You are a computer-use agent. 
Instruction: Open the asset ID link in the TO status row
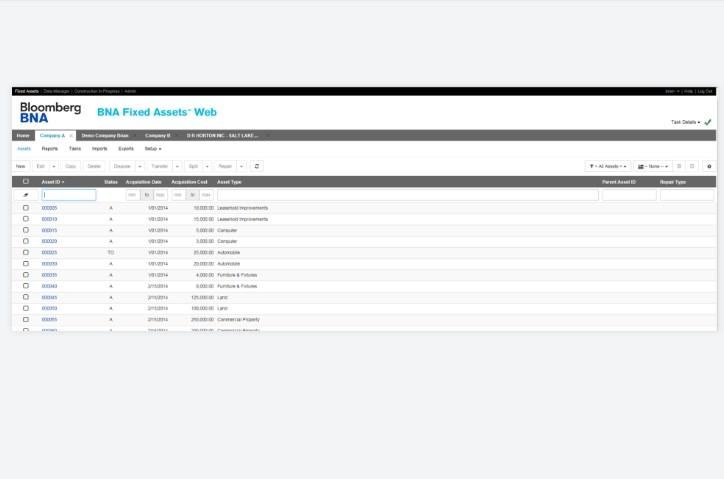(49, 253)
